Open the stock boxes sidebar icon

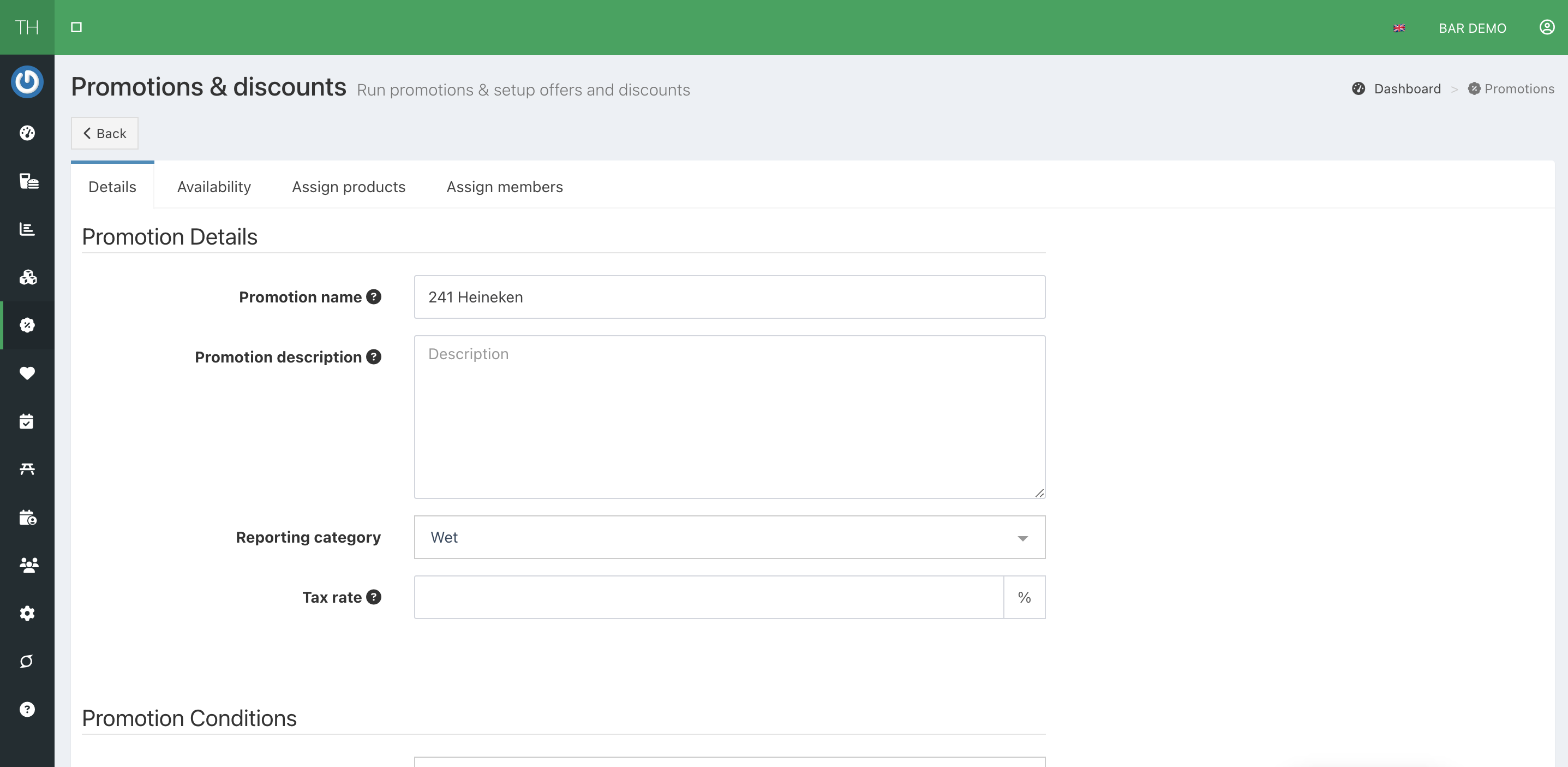[x=28, y=277]
